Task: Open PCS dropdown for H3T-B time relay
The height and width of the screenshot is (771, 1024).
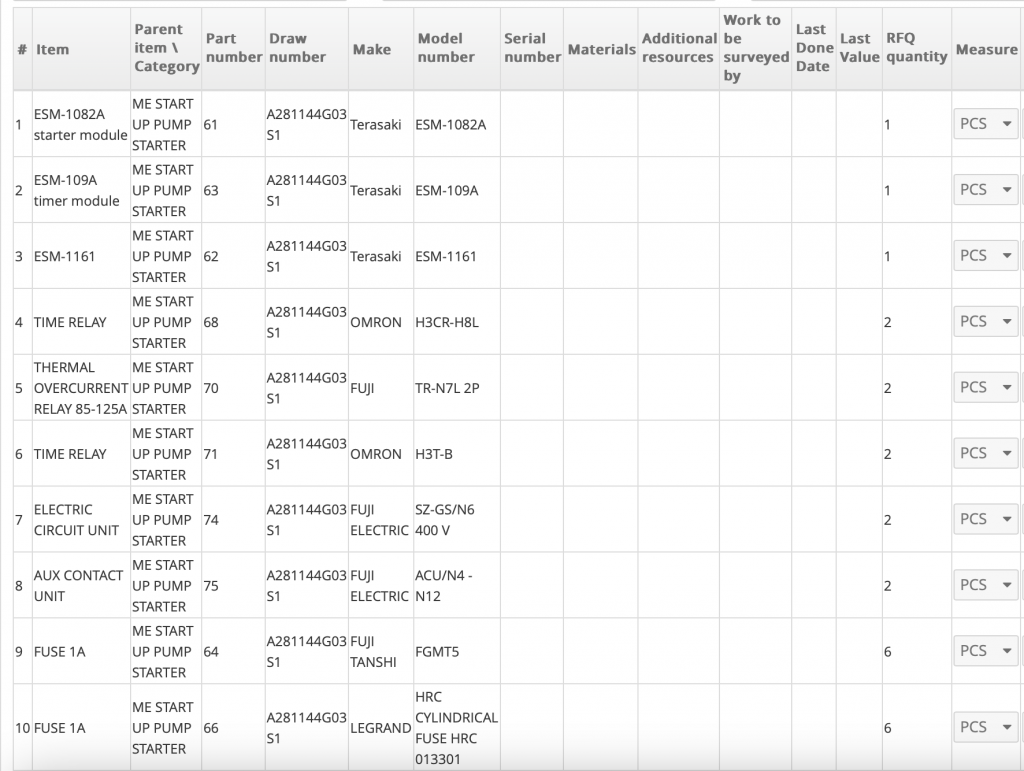Action: pyautogui.click(x=985, y=454)
